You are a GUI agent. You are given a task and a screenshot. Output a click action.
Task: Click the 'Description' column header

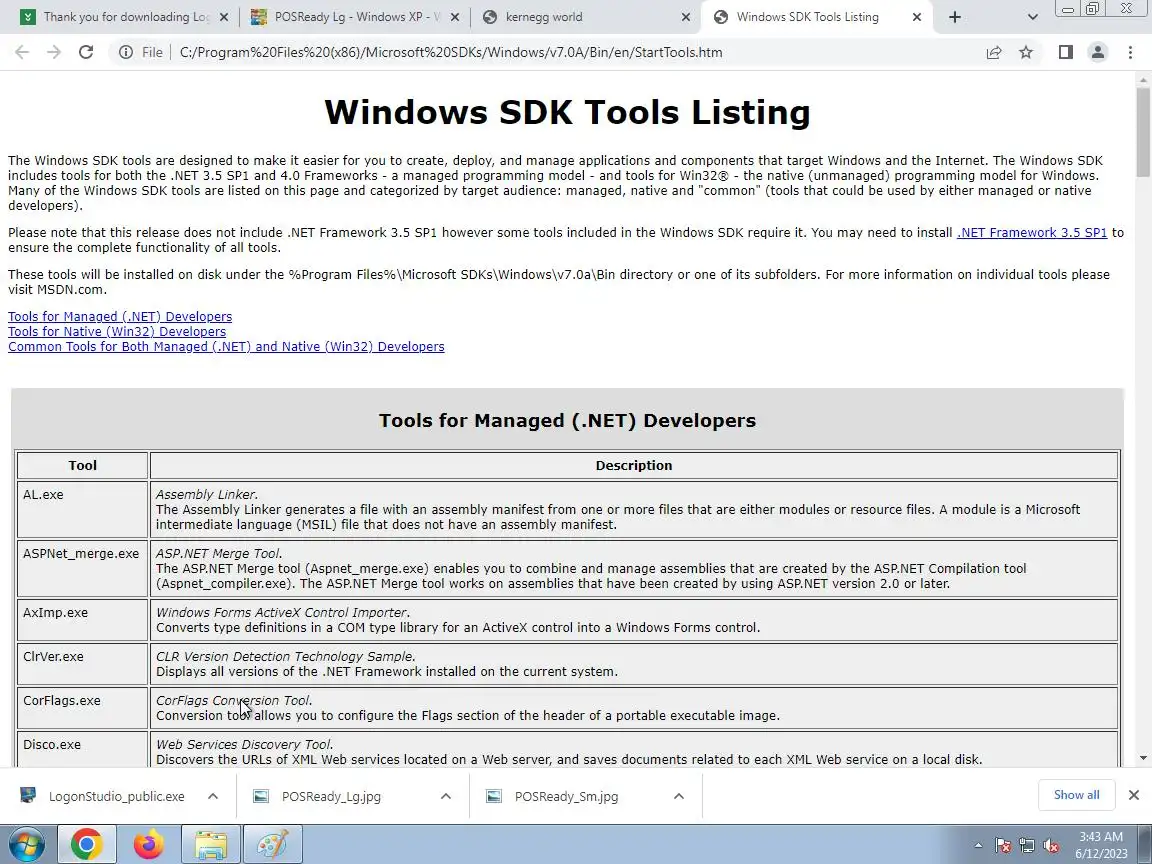(634, 465)
